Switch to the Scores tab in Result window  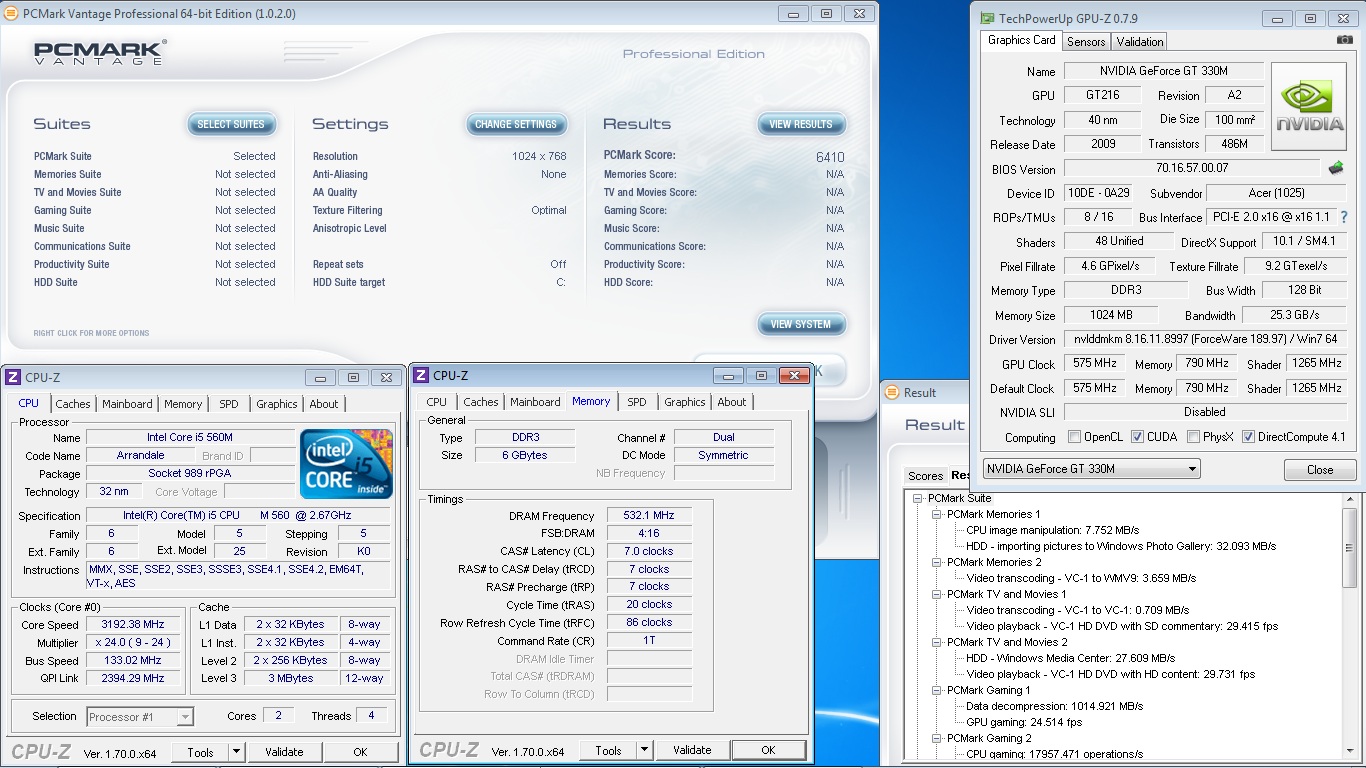coord(925,476)
